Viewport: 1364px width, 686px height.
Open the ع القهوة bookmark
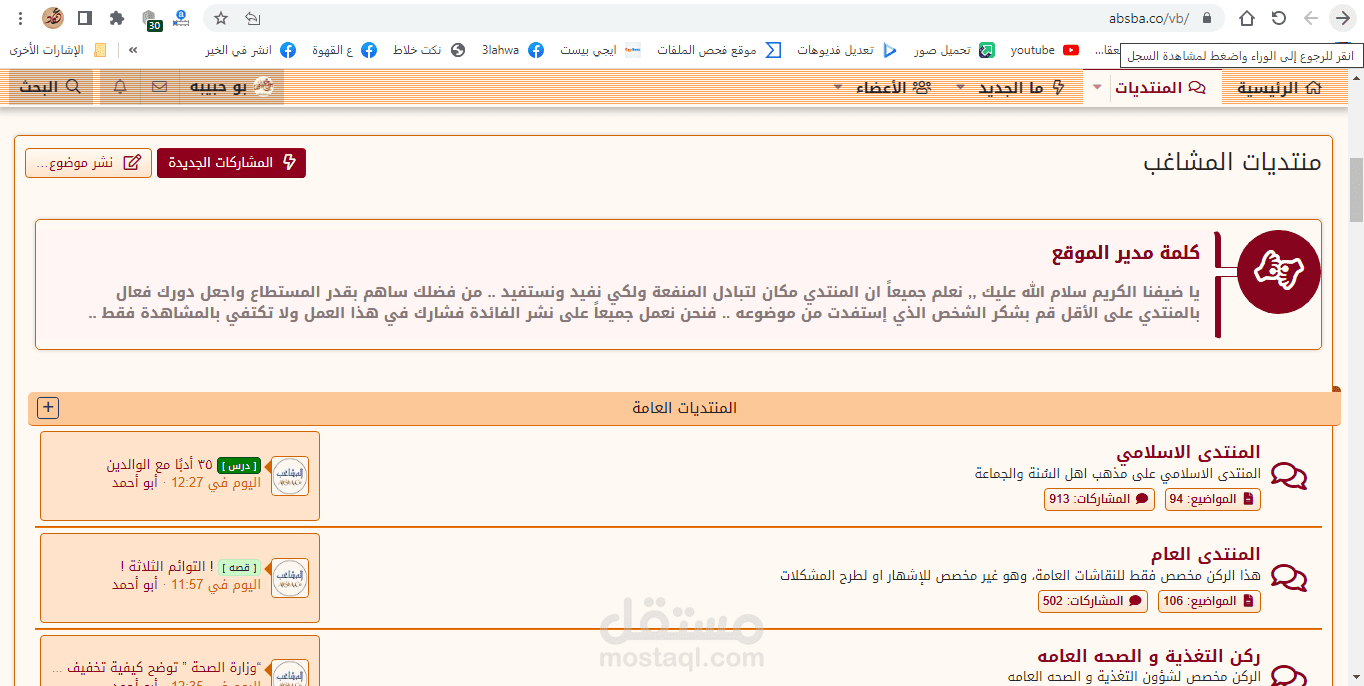click(345, 50)
